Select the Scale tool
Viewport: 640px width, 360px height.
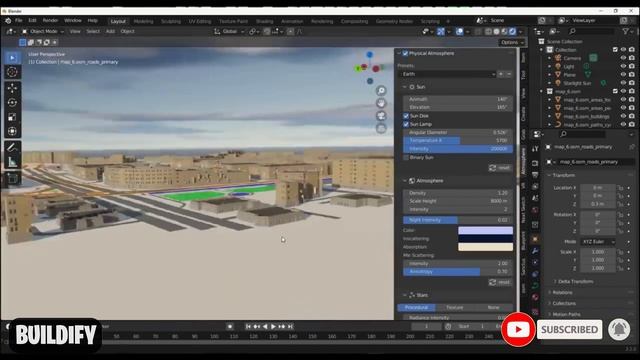(12, 117)
